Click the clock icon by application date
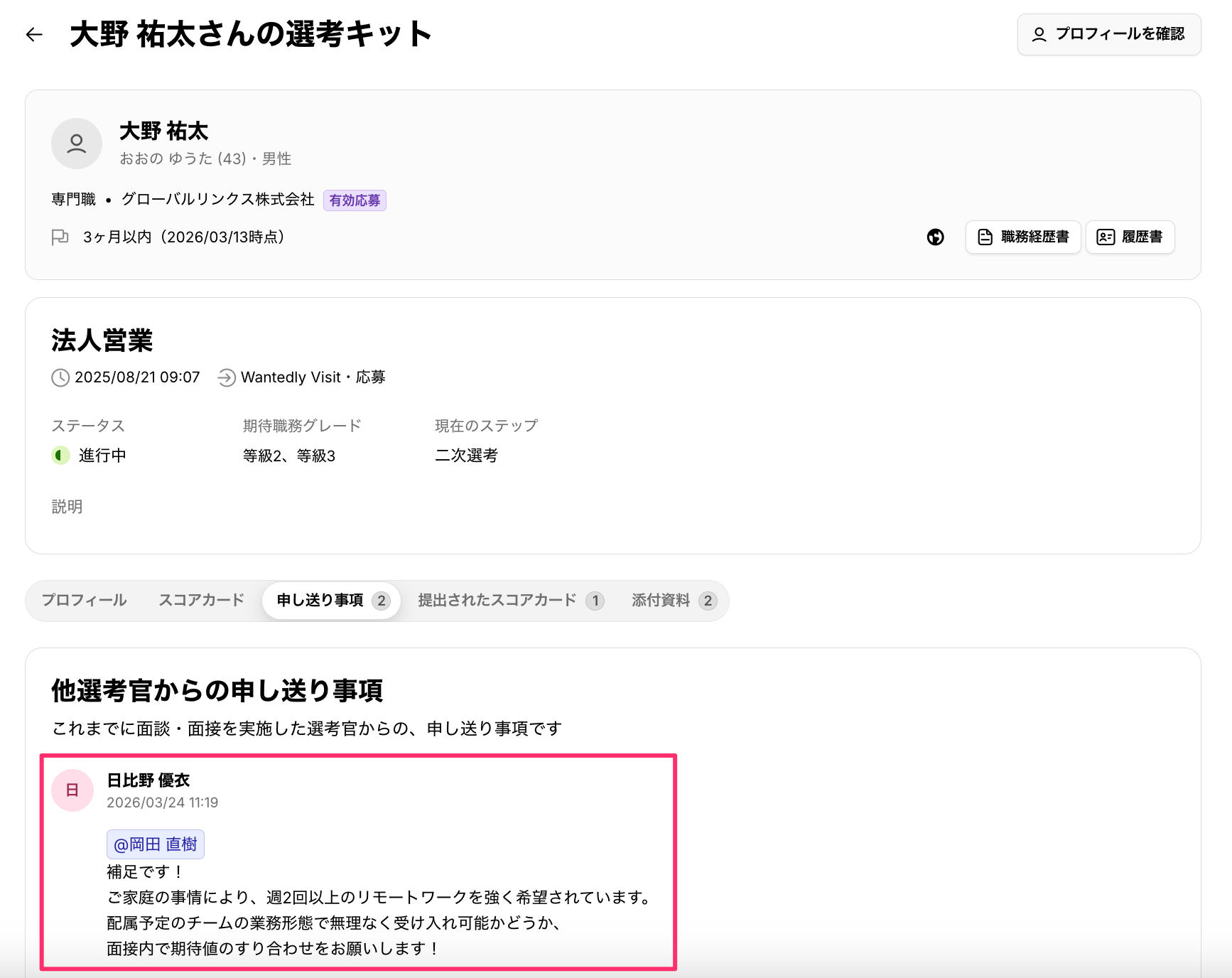The image size is (1232, 978). (x=60, y=377)
